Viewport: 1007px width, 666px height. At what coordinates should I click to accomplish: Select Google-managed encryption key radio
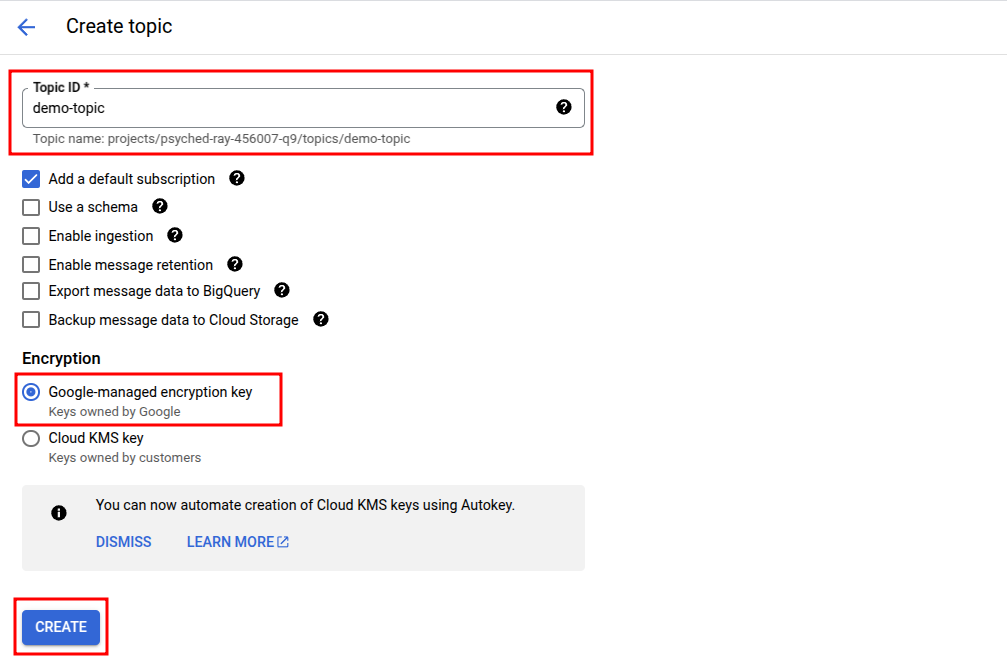tap(31, 392)
